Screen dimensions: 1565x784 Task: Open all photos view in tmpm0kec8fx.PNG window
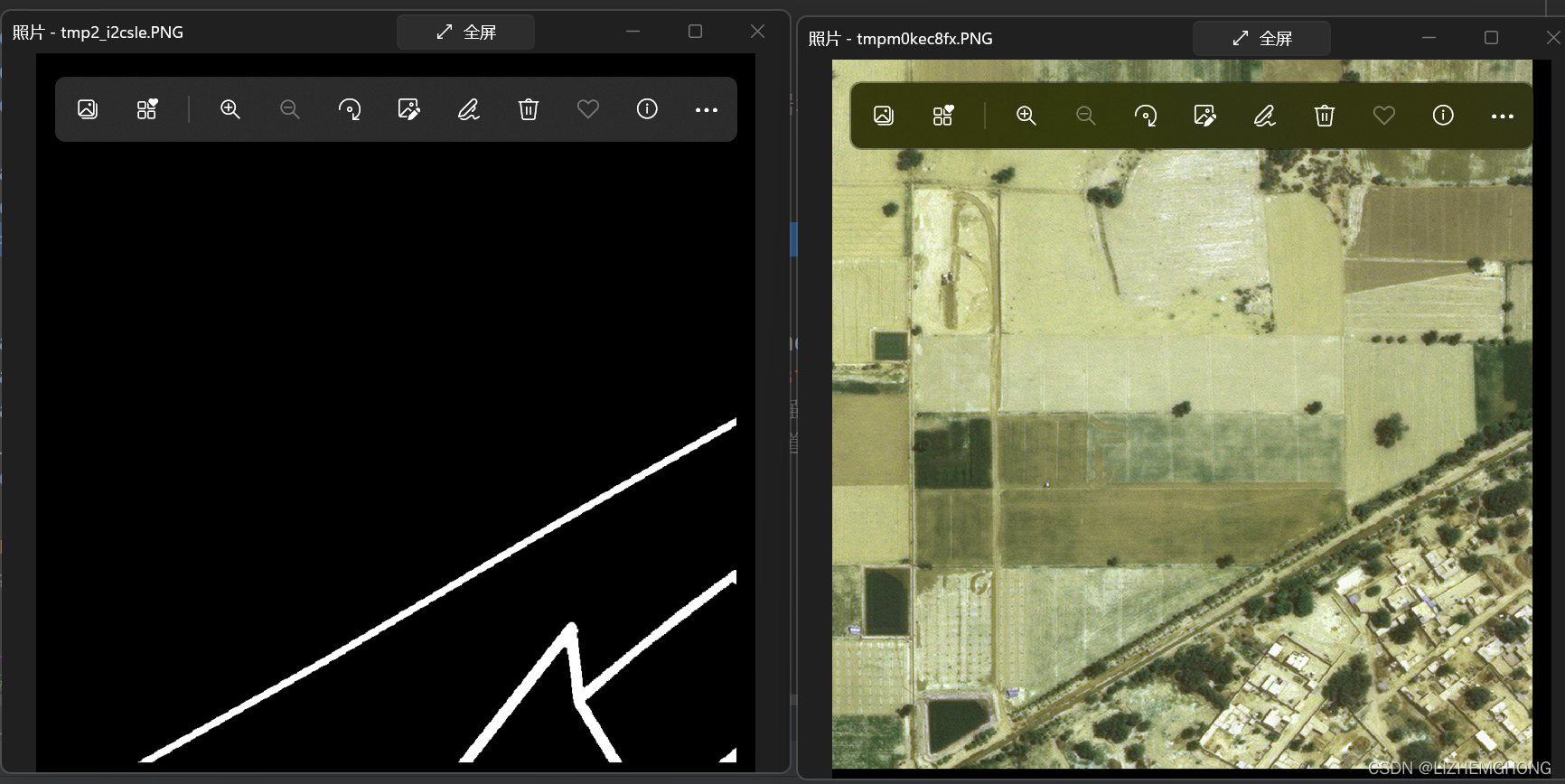[884, 116]
